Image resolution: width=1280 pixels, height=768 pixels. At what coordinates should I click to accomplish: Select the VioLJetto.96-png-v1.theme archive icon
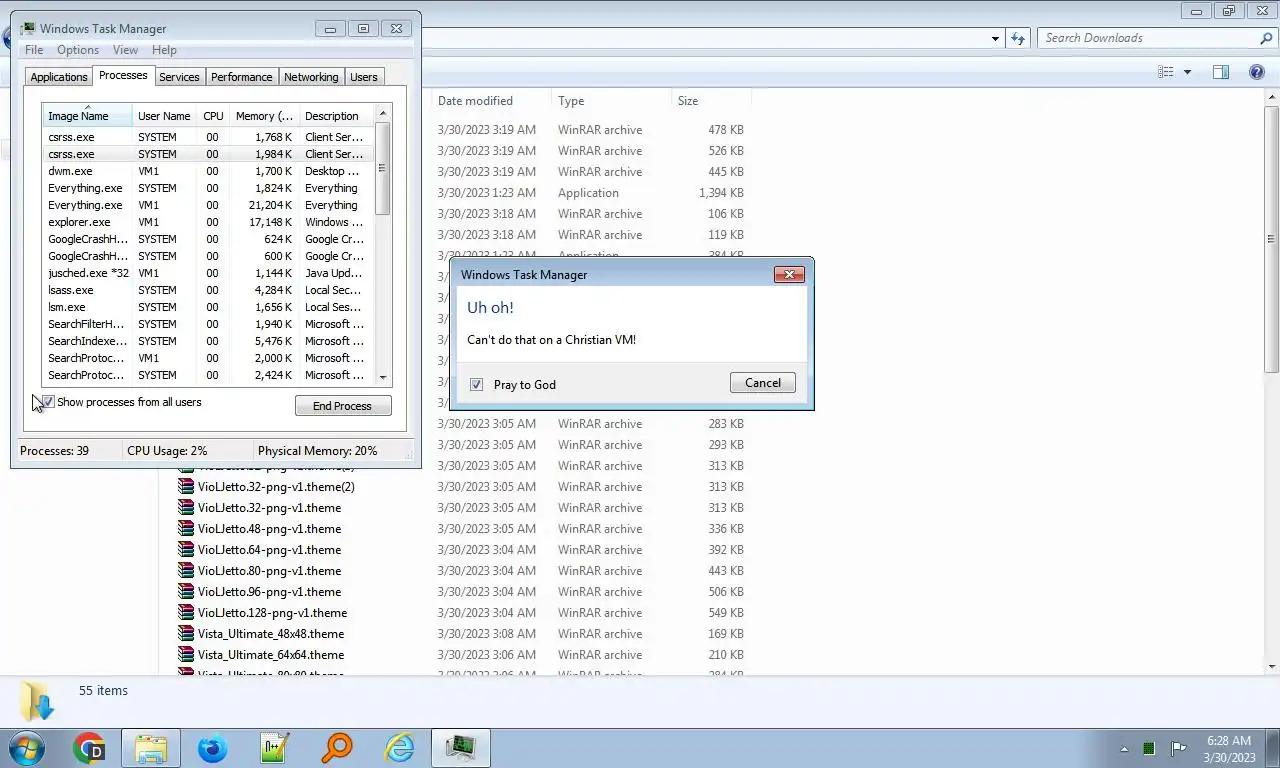(x=186, y=592)
